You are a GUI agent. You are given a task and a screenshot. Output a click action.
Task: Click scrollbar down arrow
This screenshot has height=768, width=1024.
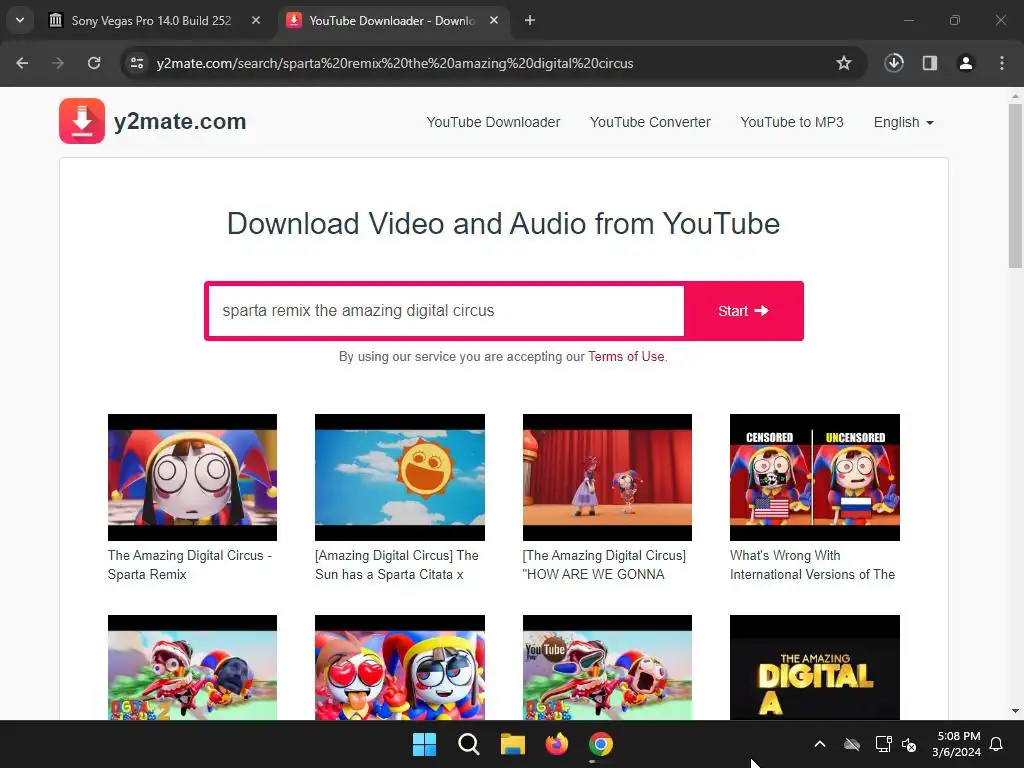point(1015,711)
